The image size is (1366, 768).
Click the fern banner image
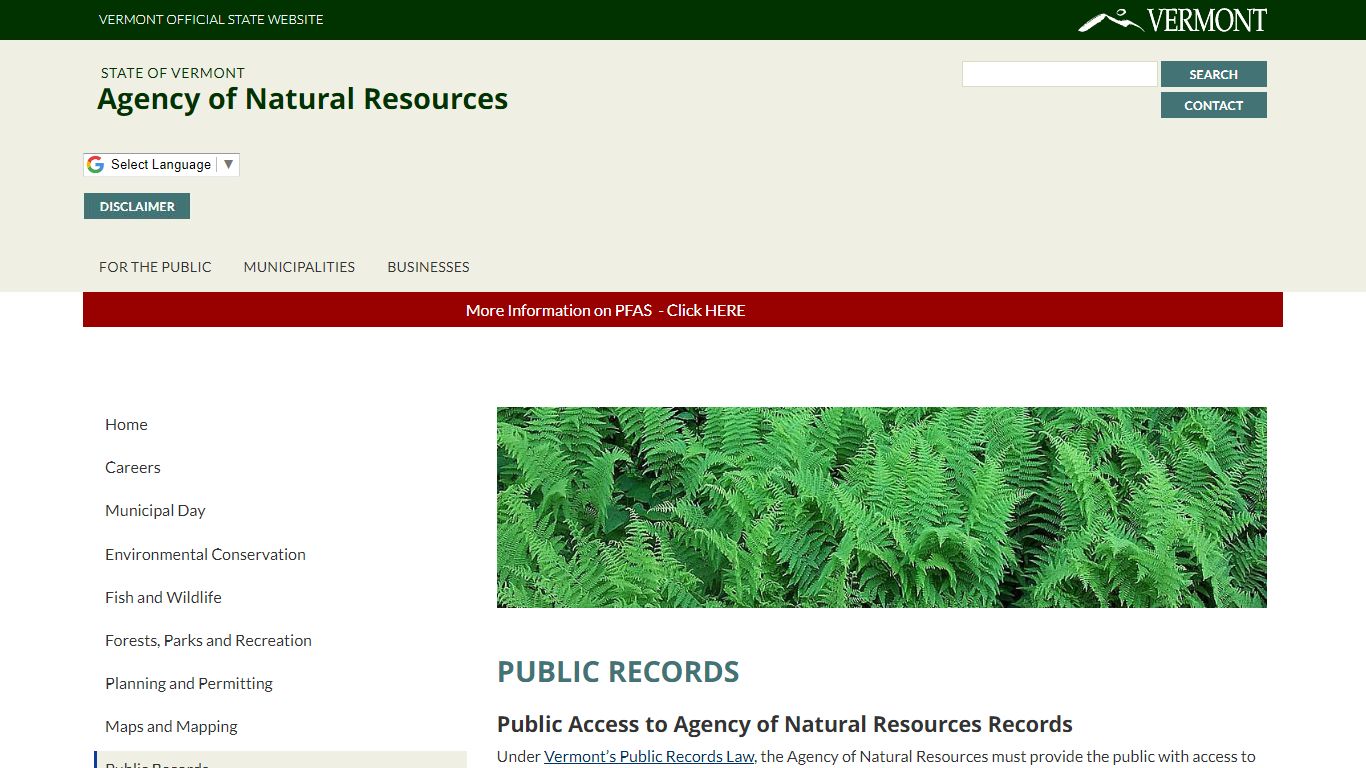tap(882, 507)
